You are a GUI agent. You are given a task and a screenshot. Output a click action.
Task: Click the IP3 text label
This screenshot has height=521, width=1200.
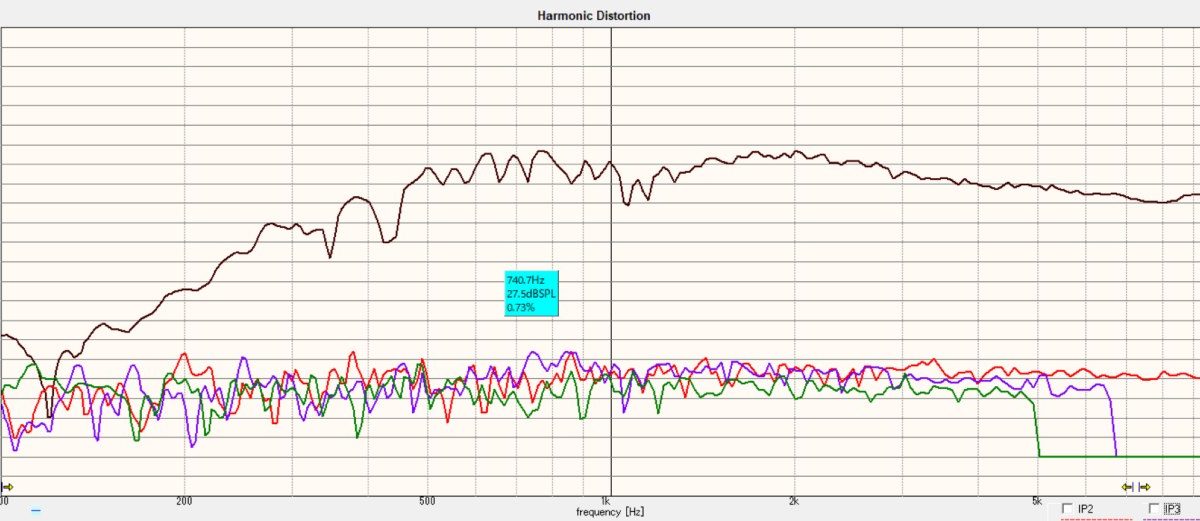tap(1173, 509)
